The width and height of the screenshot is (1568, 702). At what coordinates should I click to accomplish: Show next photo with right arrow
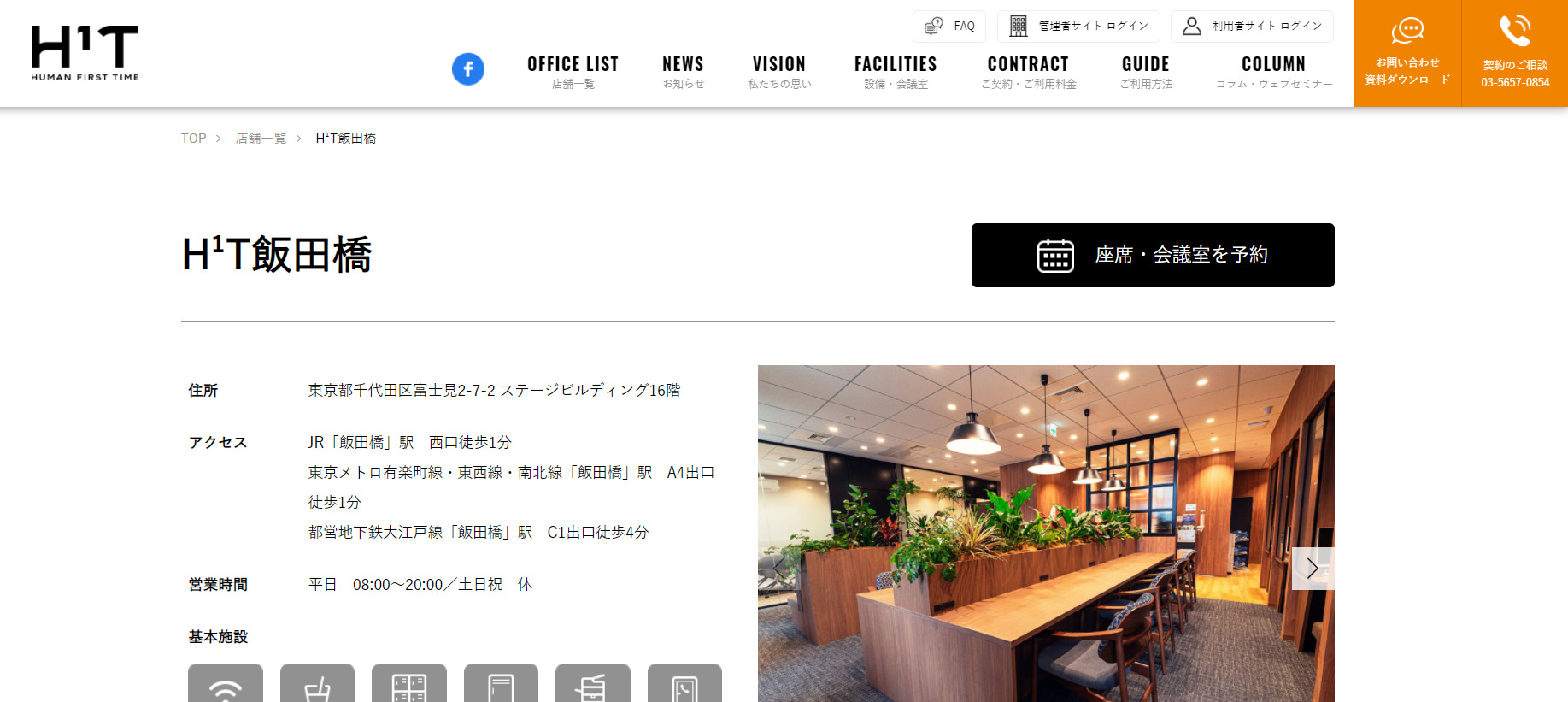point(1313,569)
